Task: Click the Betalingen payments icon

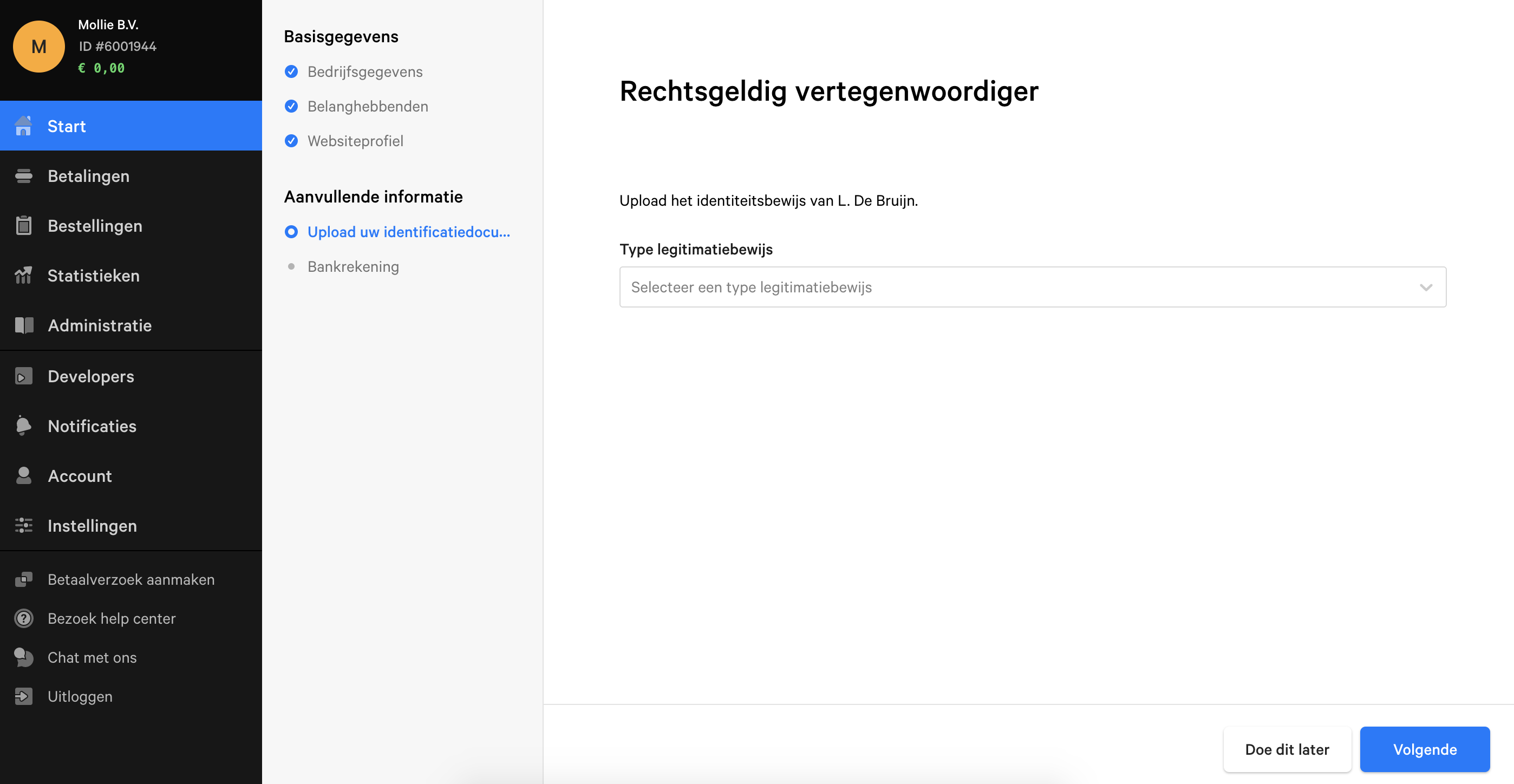Action: pyautogui.click(x=23, y=176)
